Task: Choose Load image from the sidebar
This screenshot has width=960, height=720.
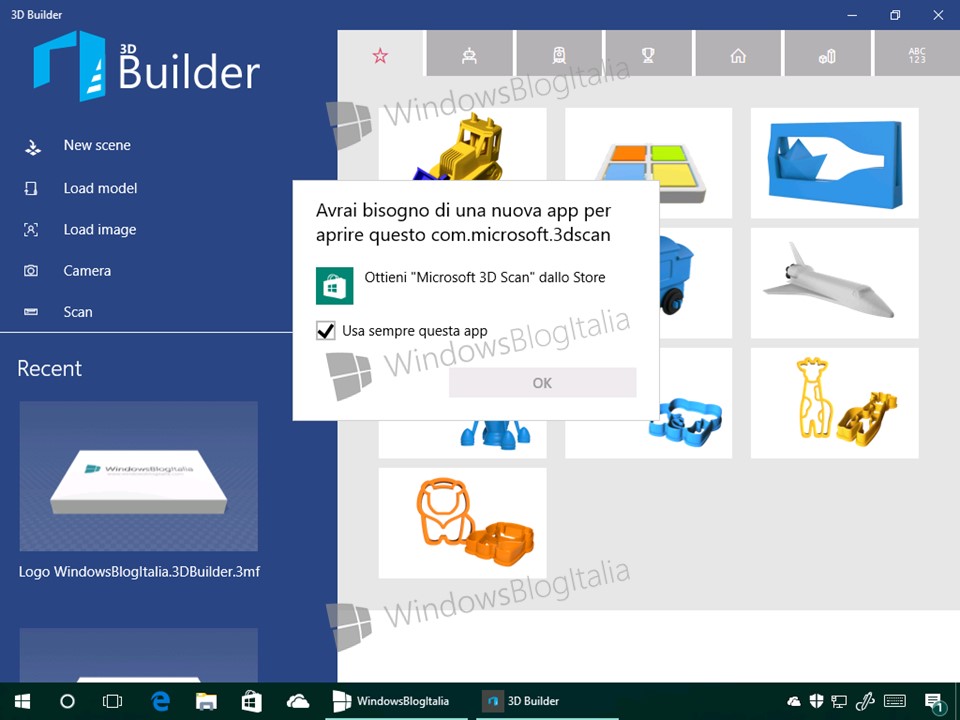Action: point(100,230)
